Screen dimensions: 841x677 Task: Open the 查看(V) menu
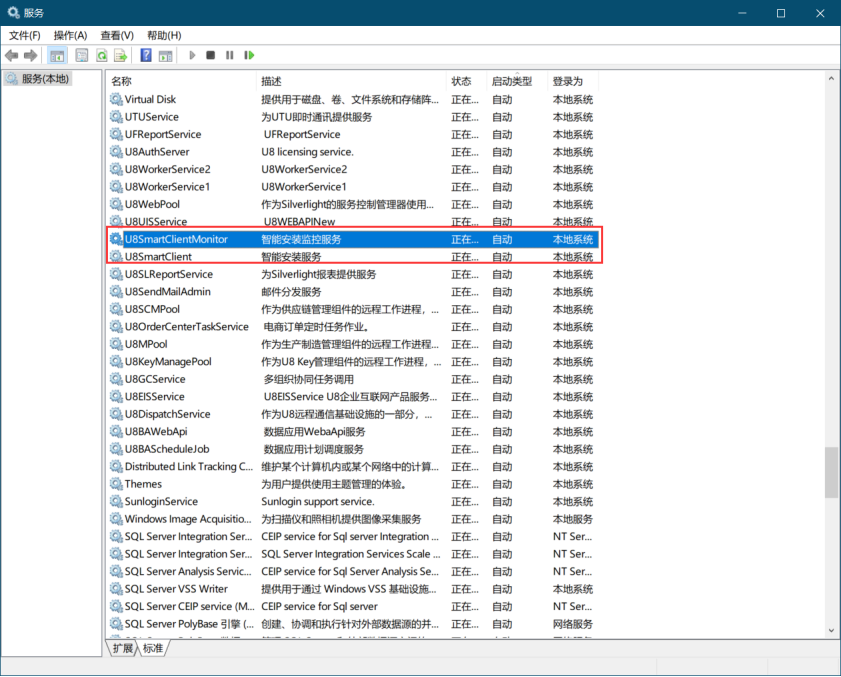[117, 35]
